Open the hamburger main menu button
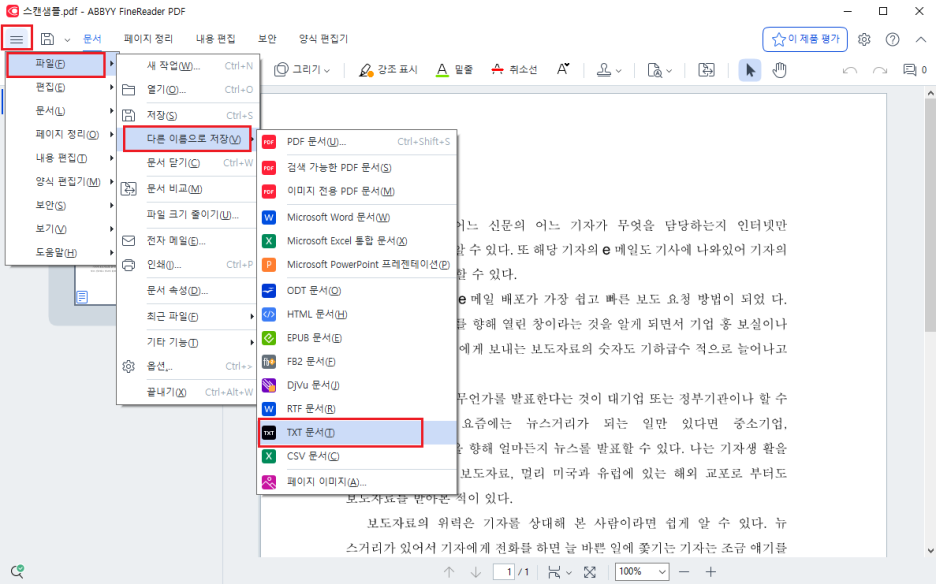 pyautogui.click(x=17, y=39)
